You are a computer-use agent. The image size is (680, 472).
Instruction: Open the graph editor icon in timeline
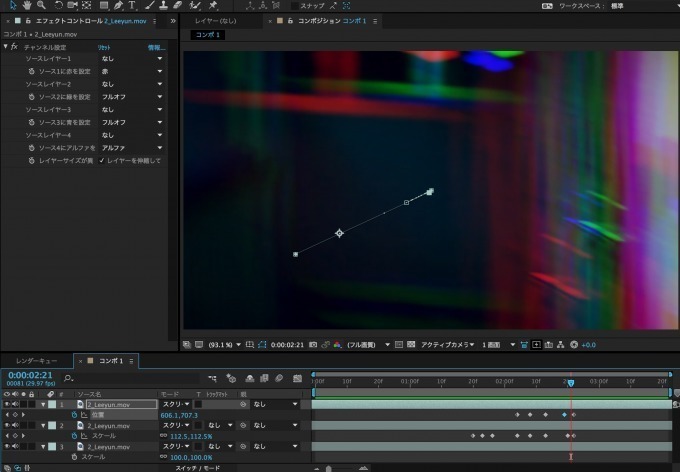click(297, 378)
